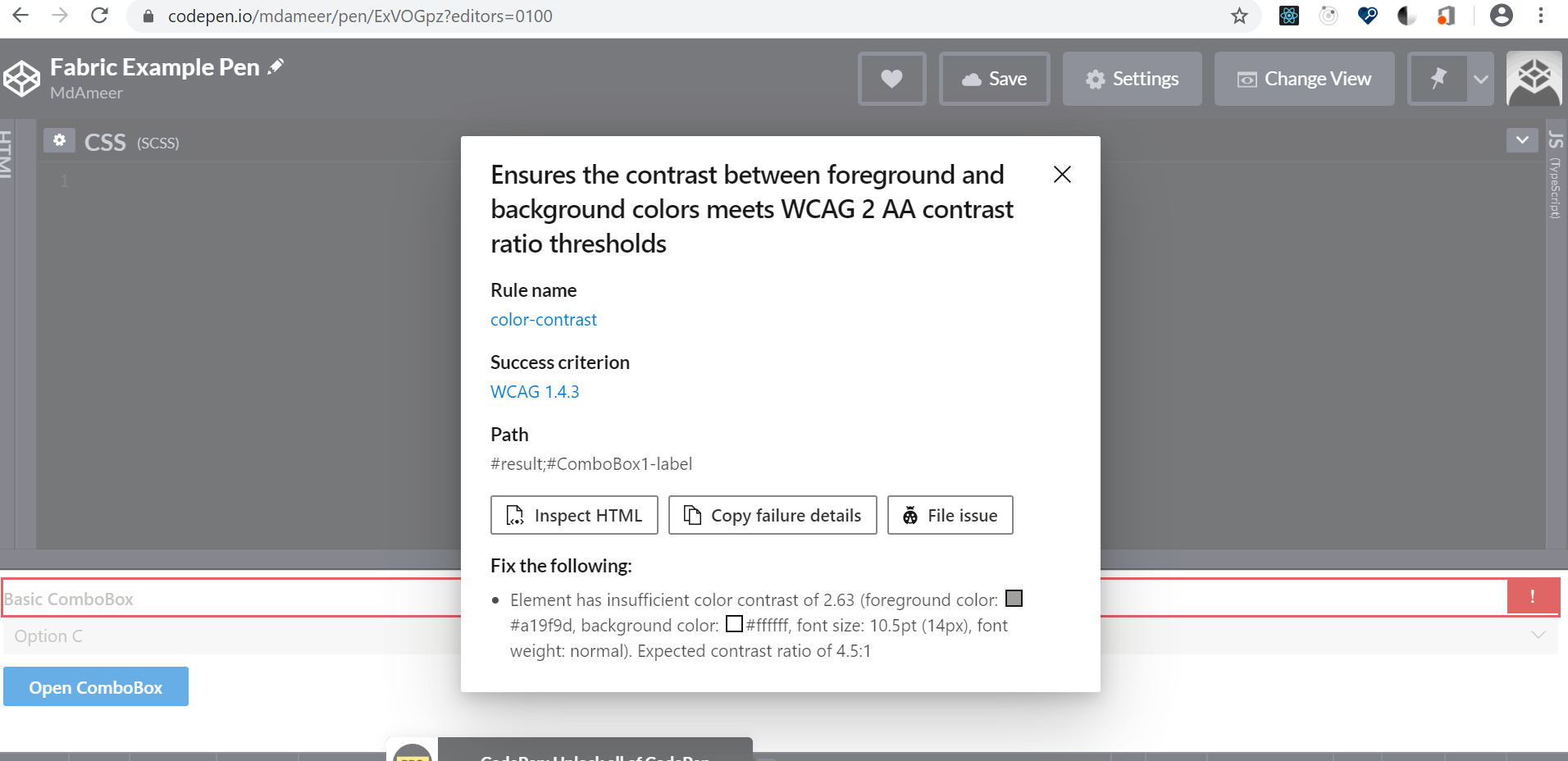The width and height of the screenshot is (1568, 761).
Task: Click the #a19f9d foreground color swatch
Action: [1014, 599]
